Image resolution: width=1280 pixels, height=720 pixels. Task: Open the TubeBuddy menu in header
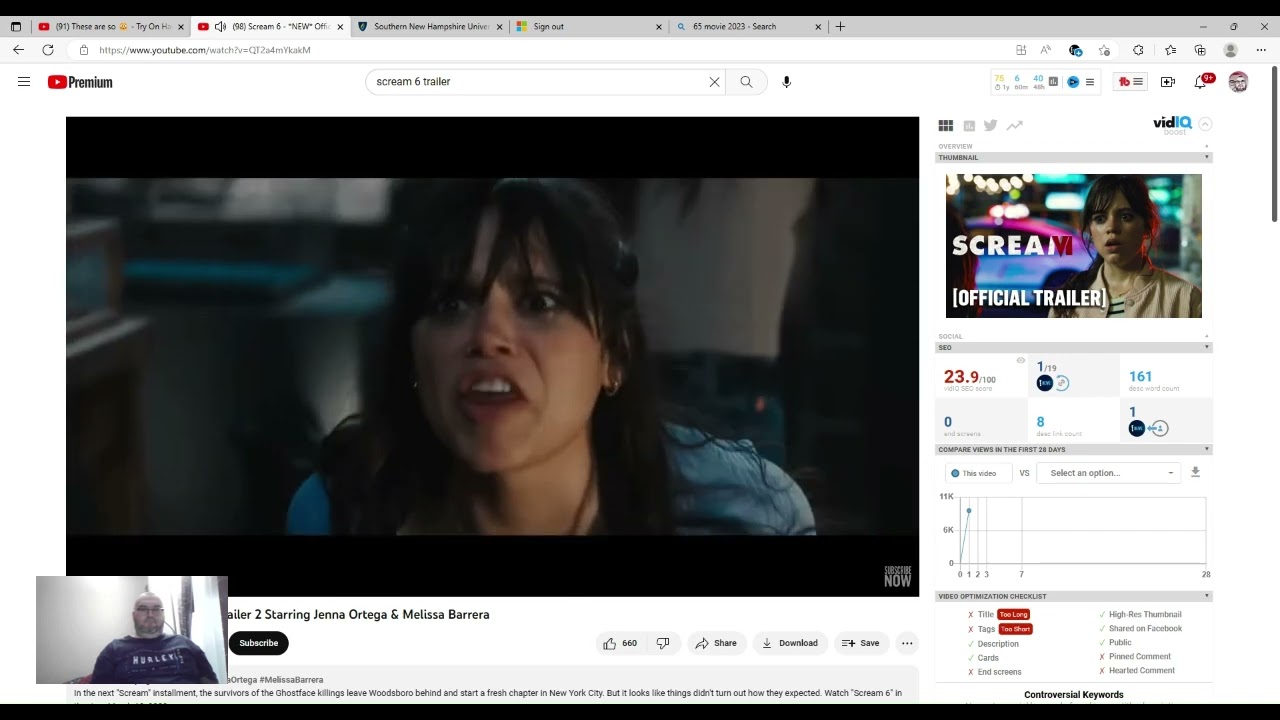tap(1131, 82)
